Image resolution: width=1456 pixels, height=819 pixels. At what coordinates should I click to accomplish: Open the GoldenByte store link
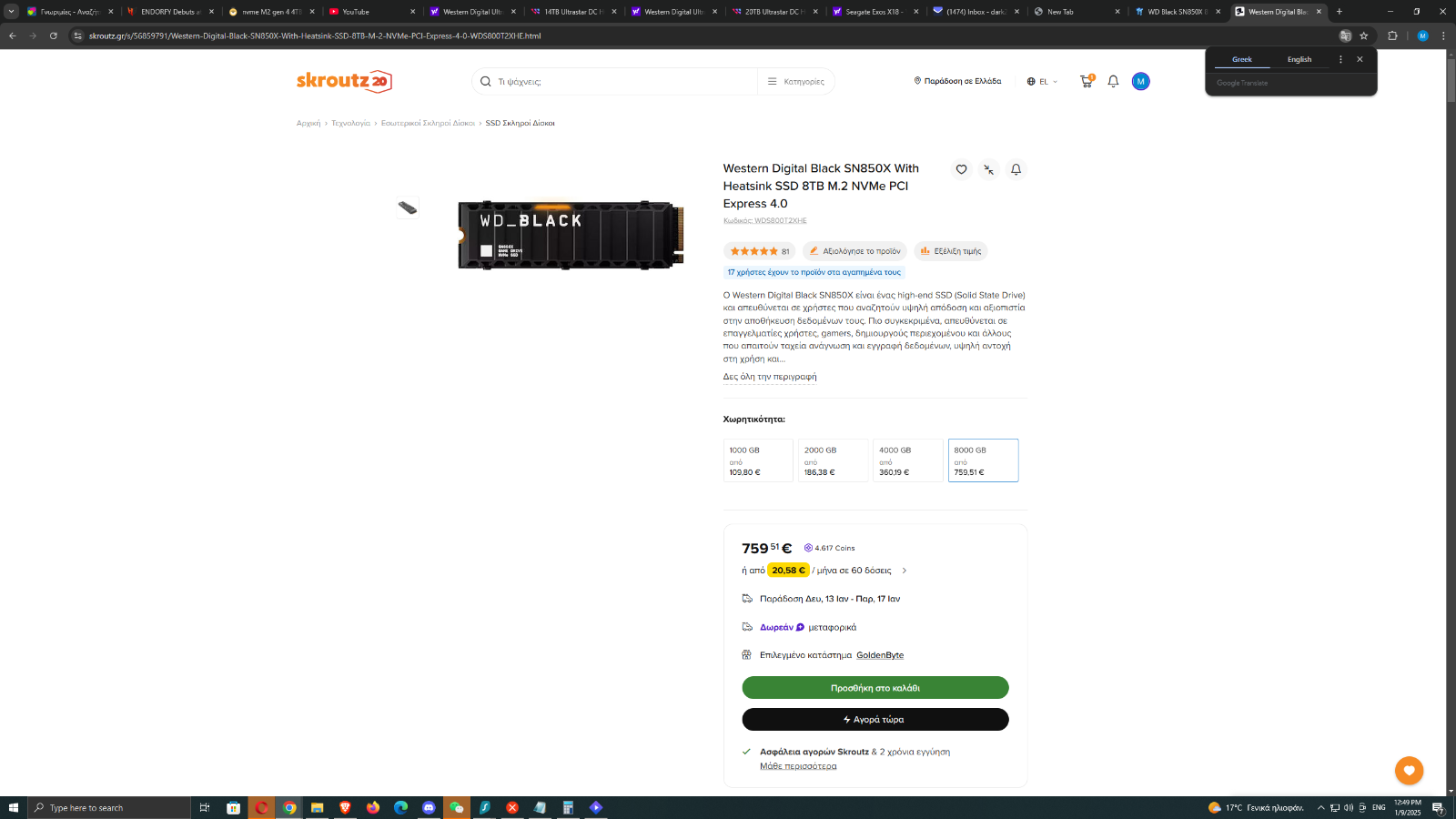880,655
